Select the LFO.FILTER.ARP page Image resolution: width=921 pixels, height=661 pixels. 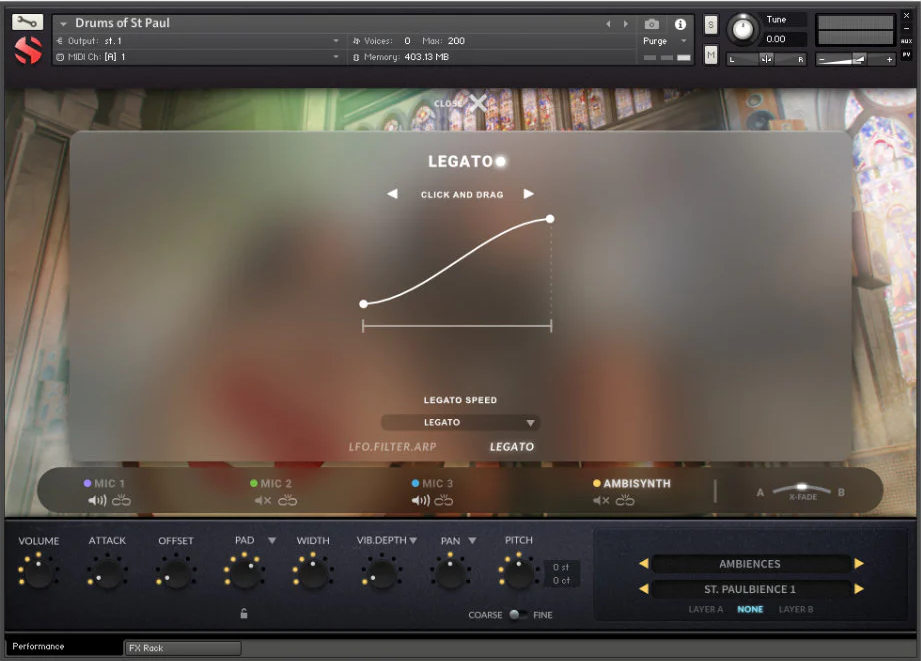point(393,447)
